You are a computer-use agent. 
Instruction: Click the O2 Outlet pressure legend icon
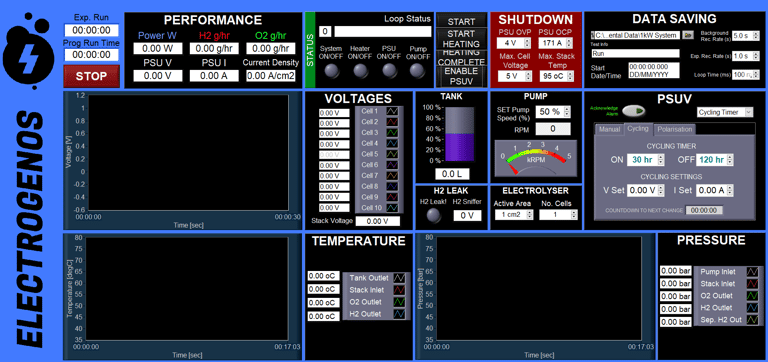(752, 296)
